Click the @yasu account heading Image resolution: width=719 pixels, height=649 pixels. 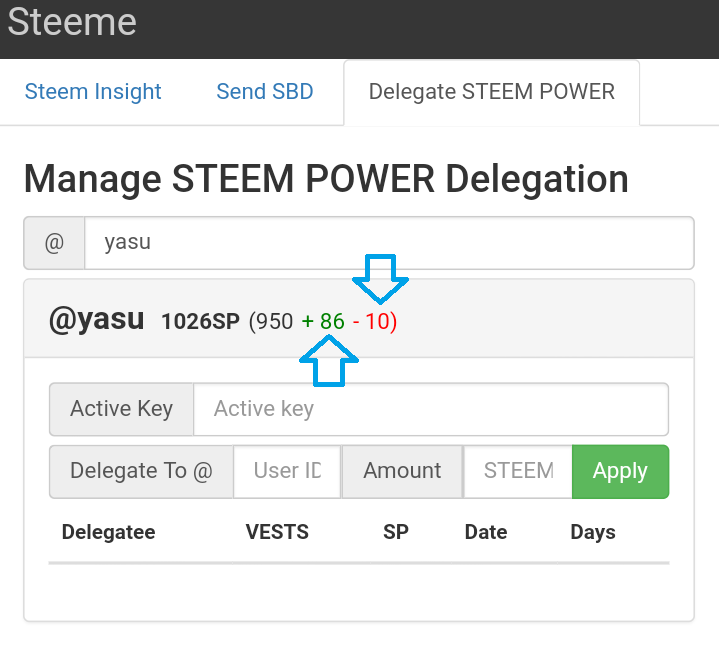(x=96, y=321)
